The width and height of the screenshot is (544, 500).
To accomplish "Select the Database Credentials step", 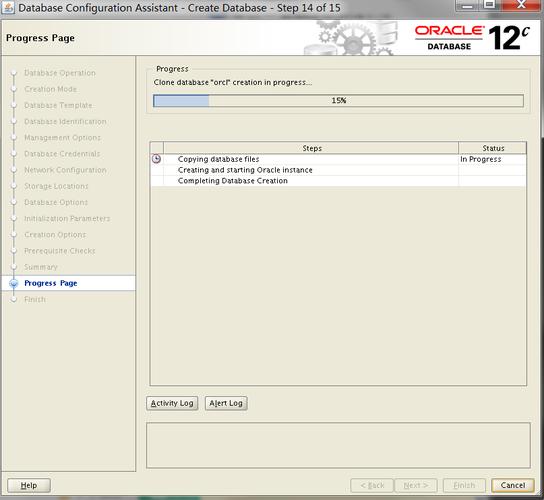I will pyautogui.click(x=62, y=154).
